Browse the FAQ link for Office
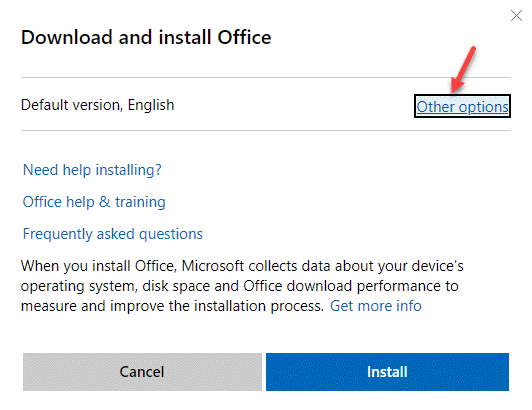This screenshot has width=532, height=410. coord(113,234)
